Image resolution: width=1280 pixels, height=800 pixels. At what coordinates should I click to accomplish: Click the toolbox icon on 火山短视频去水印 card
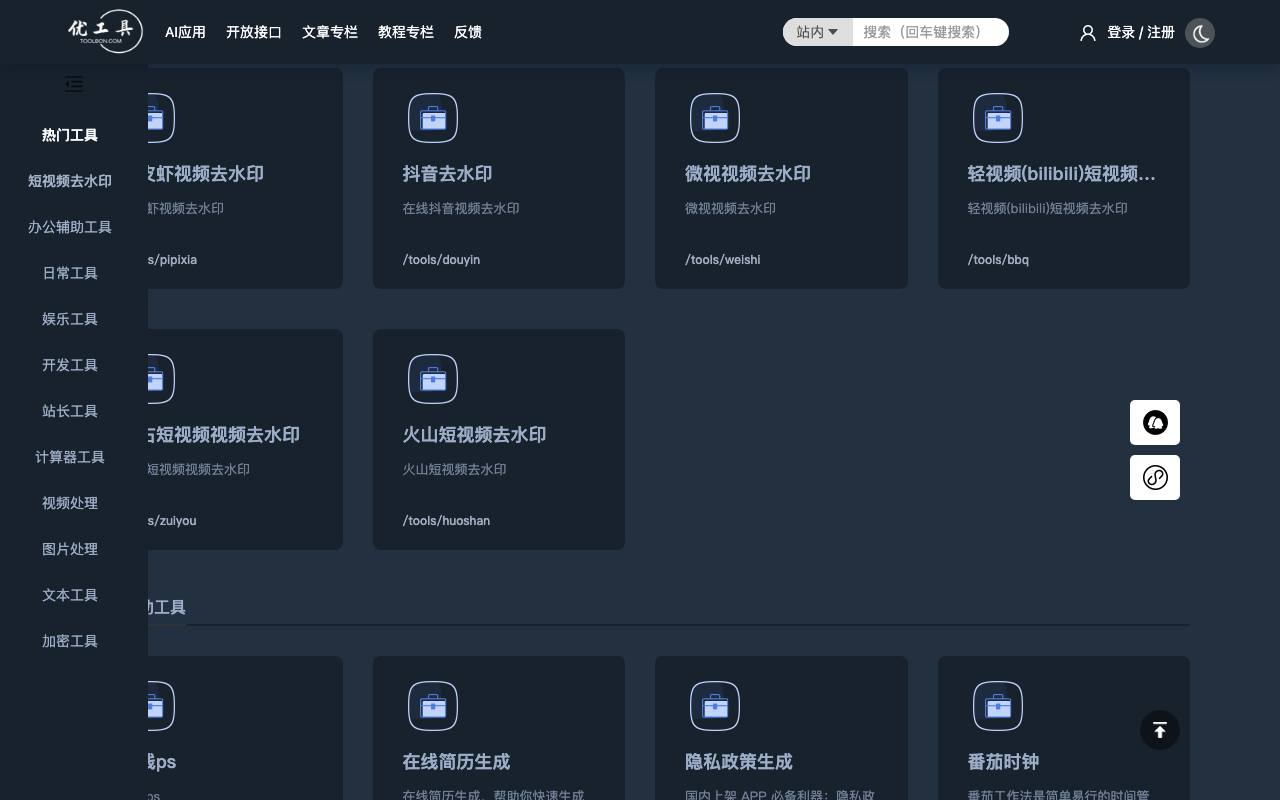pyautogui.click(x=433, y=379)
